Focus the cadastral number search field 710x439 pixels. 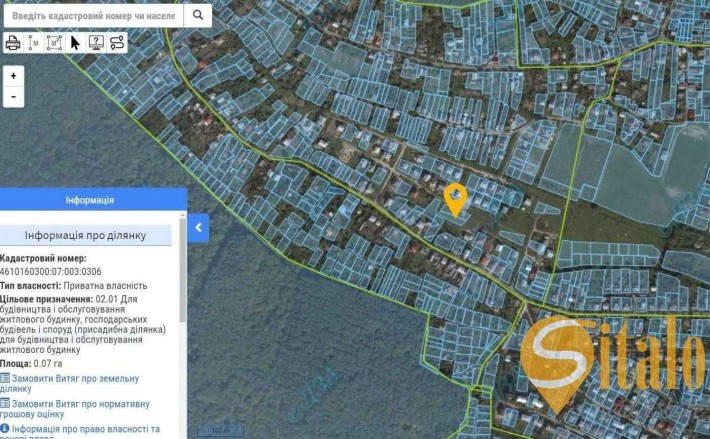coord(94,15)
